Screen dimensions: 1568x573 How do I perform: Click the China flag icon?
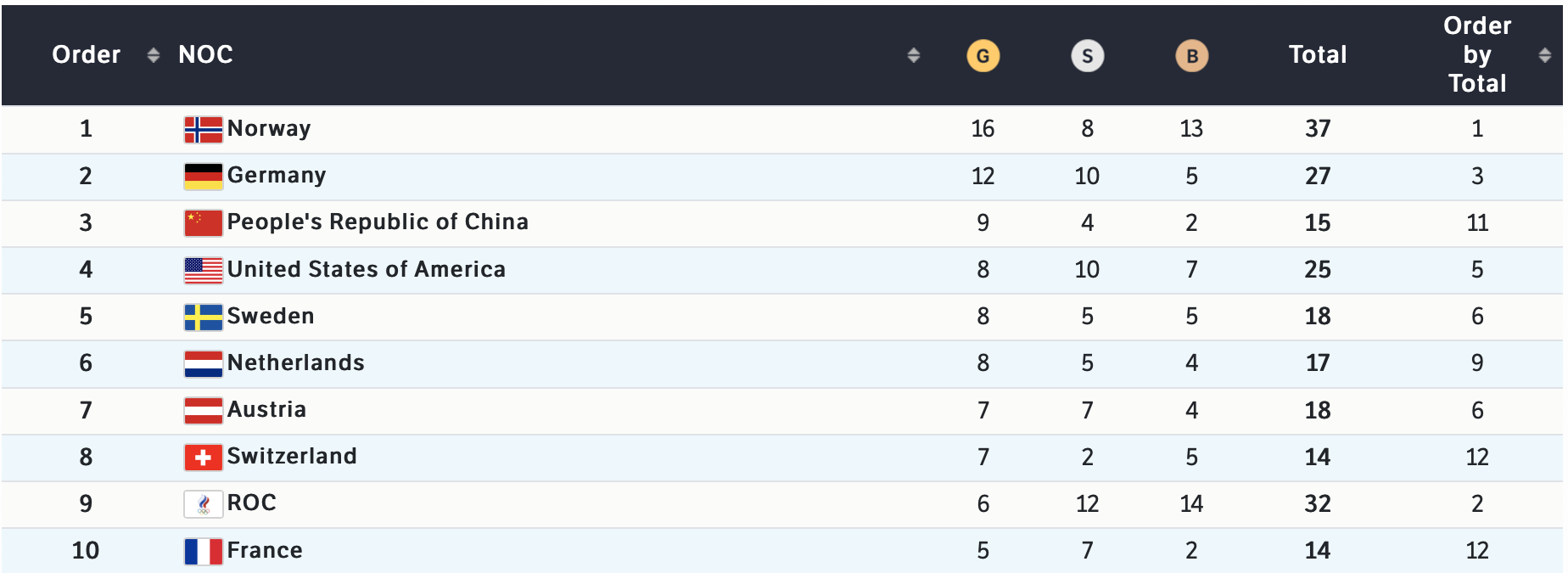point(203,222)
